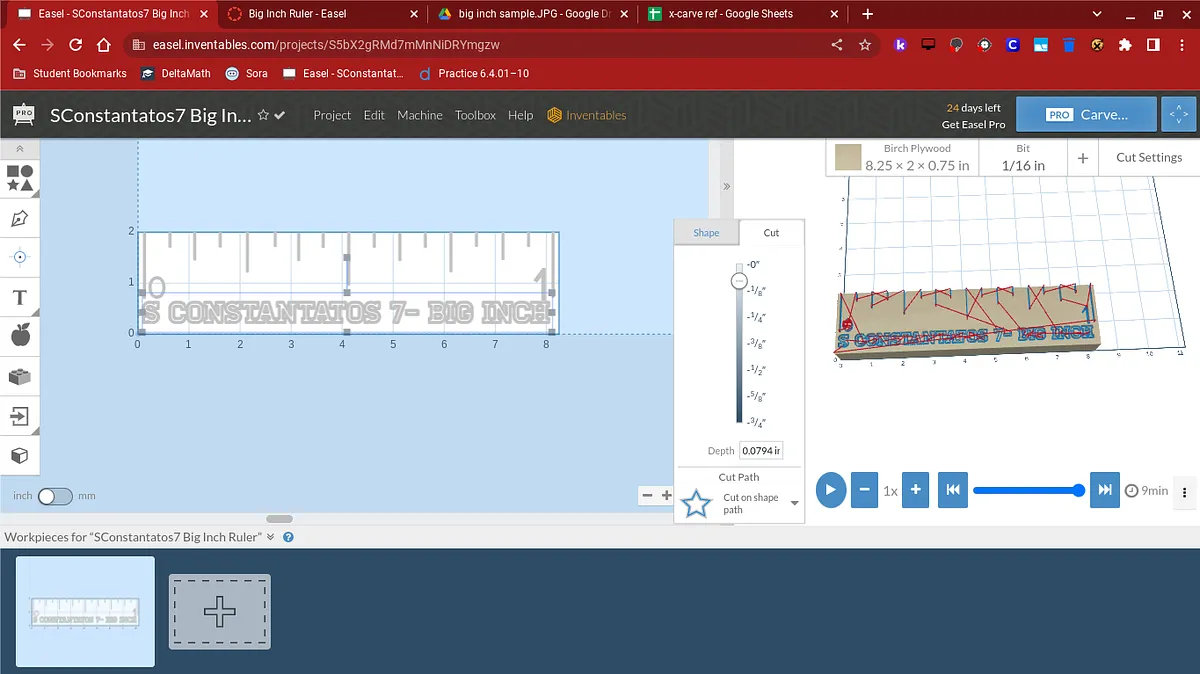This screenshot has height=674, width=1200.
Task: Open the Machine menu
Action: [419, 115]
